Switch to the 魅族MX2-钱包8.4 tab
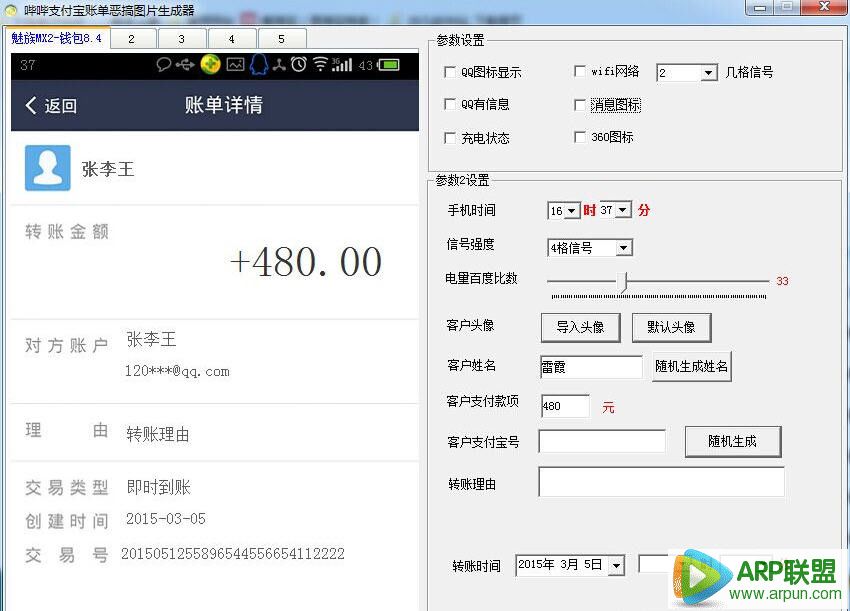The image size is (850, 611). click(56, 38)
